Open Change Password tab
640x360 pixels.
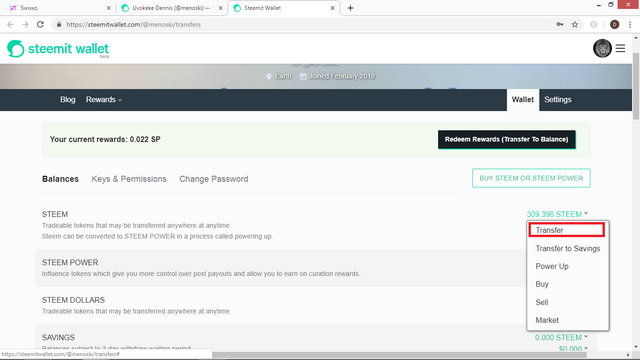click(x=214, y=179)
